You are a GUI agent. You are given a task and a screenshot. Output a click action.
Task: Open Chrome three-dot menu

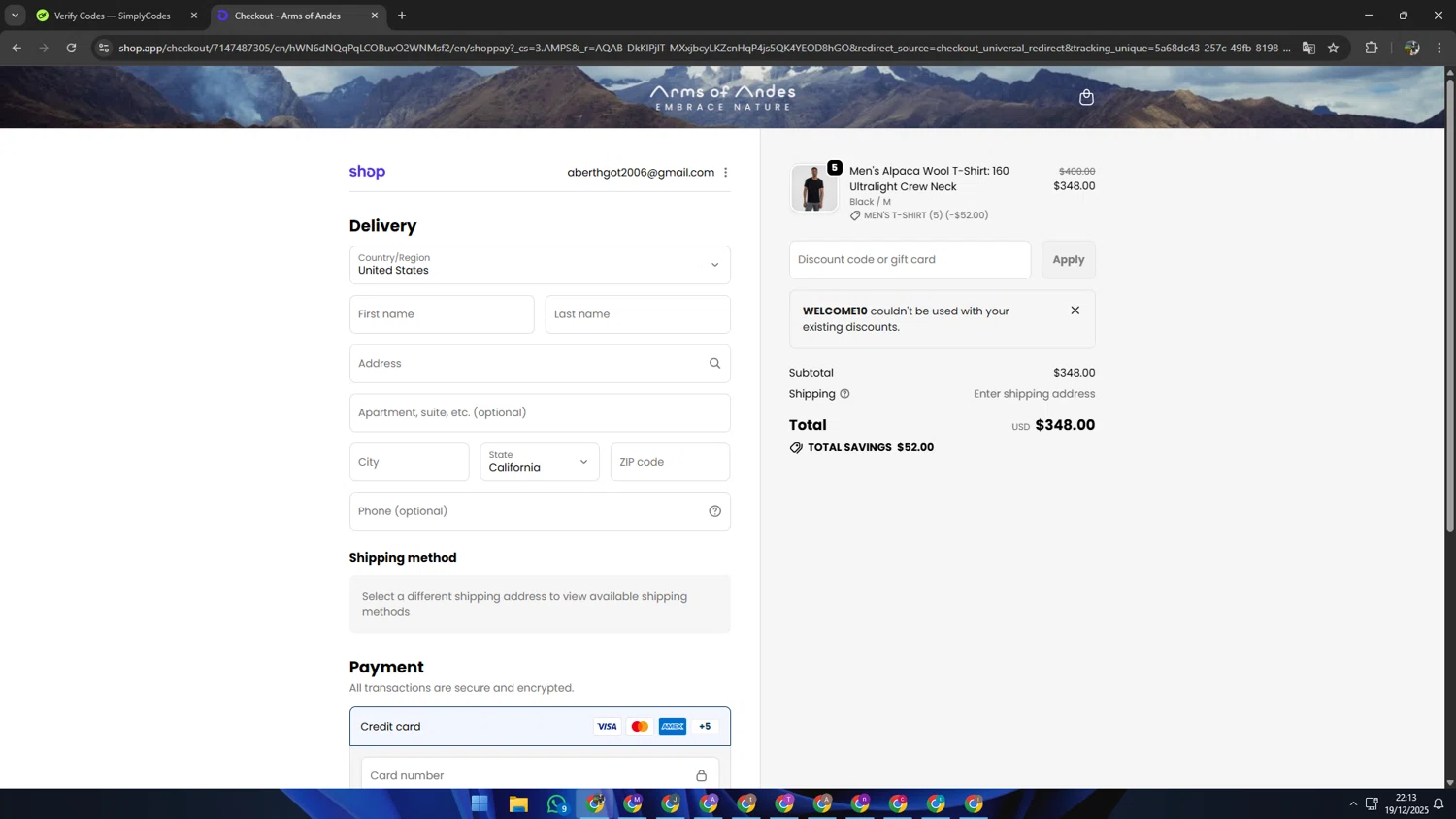point(1439,48)
